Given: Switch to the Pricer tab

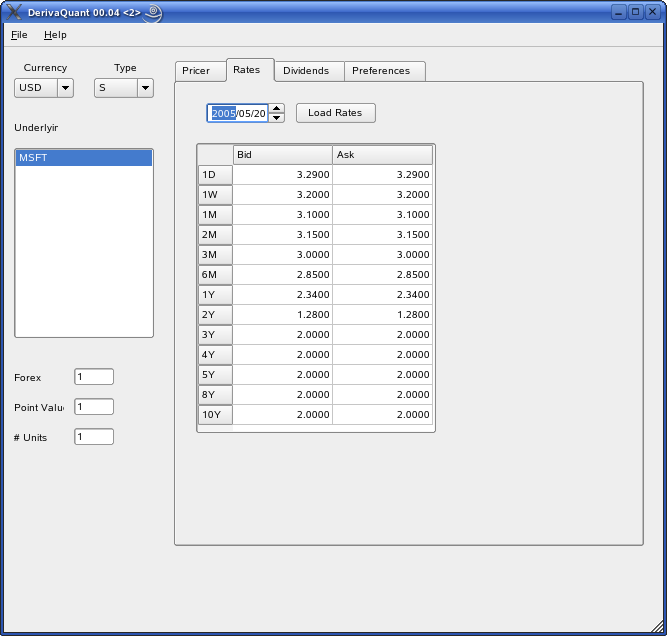Looking at the screenshot, I should (197, 71).
